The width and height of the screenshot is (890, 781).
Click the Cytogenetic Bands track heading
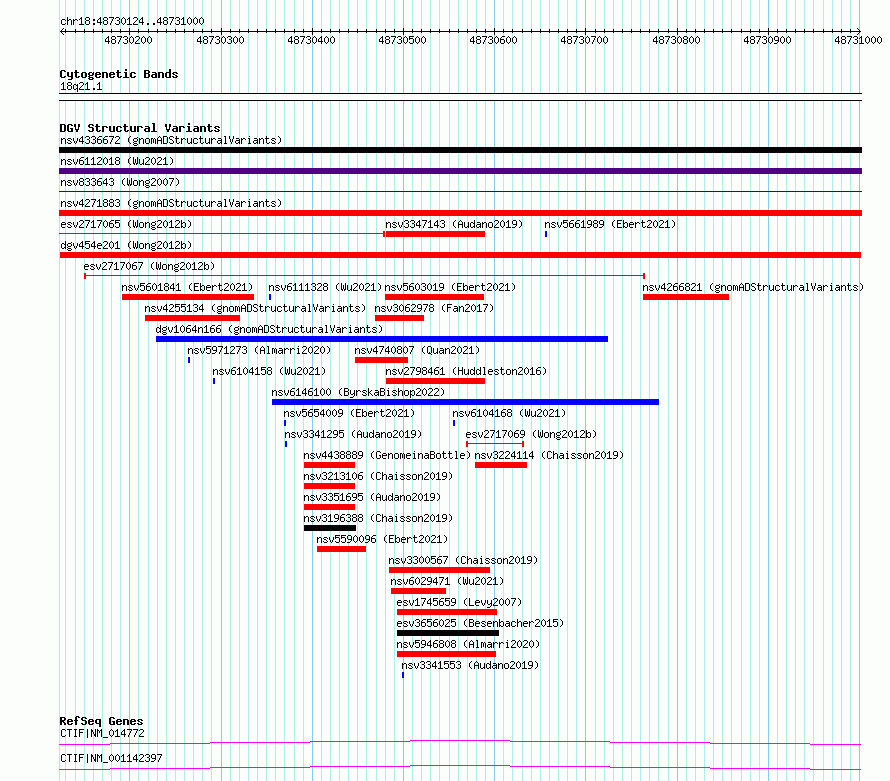[119, 74]
